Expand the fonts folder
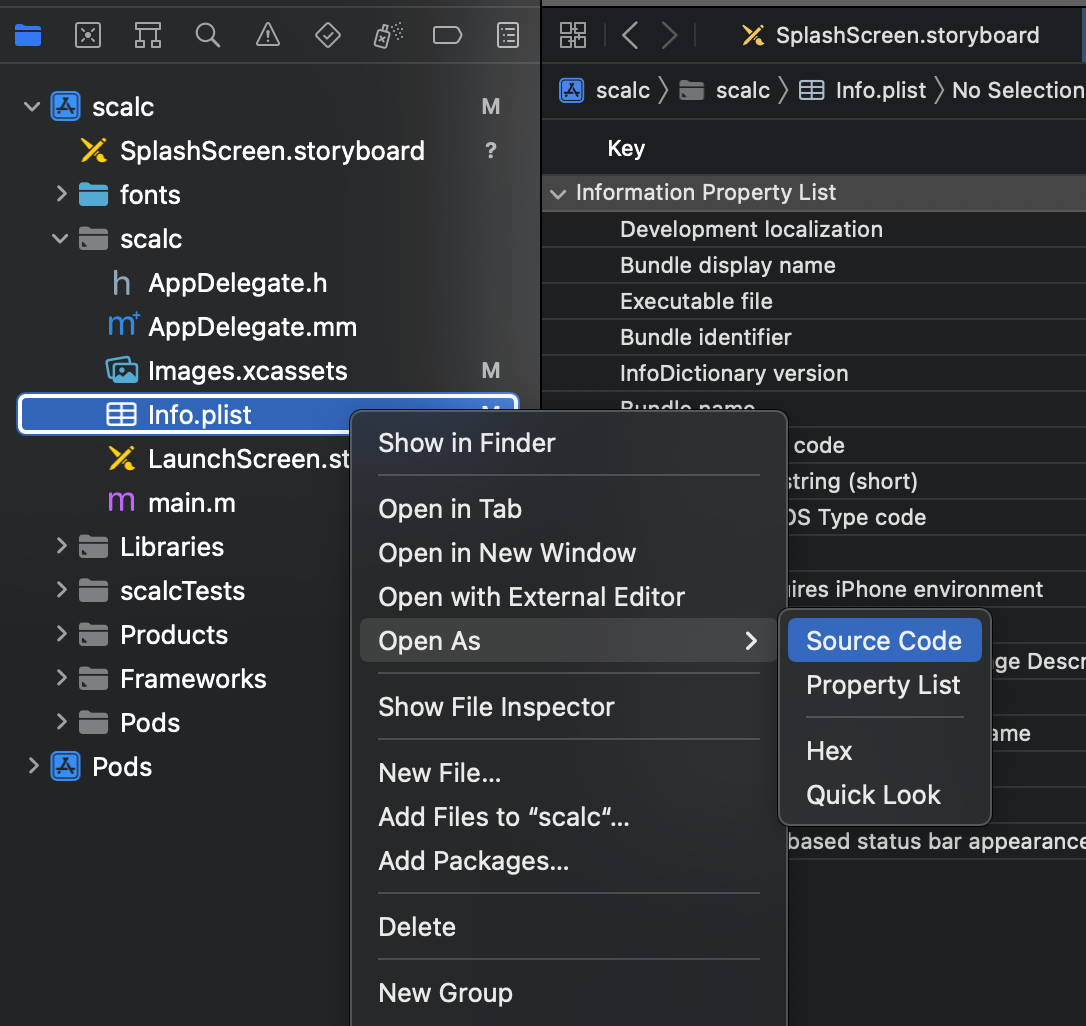The height and width of the screenshot is (1026, 1086). [62, 194]
